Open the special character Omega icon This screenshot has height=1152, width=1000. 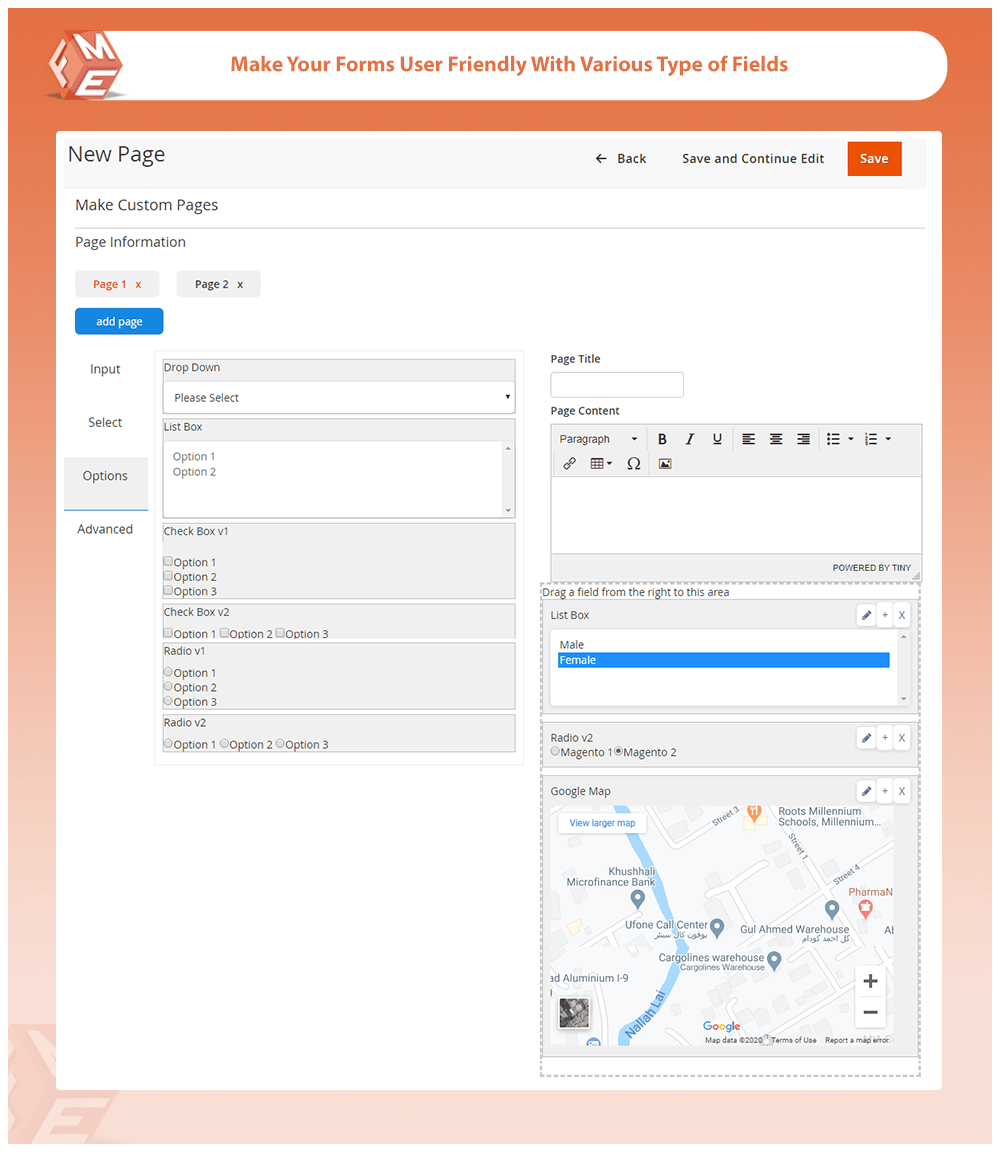point(633,464)
